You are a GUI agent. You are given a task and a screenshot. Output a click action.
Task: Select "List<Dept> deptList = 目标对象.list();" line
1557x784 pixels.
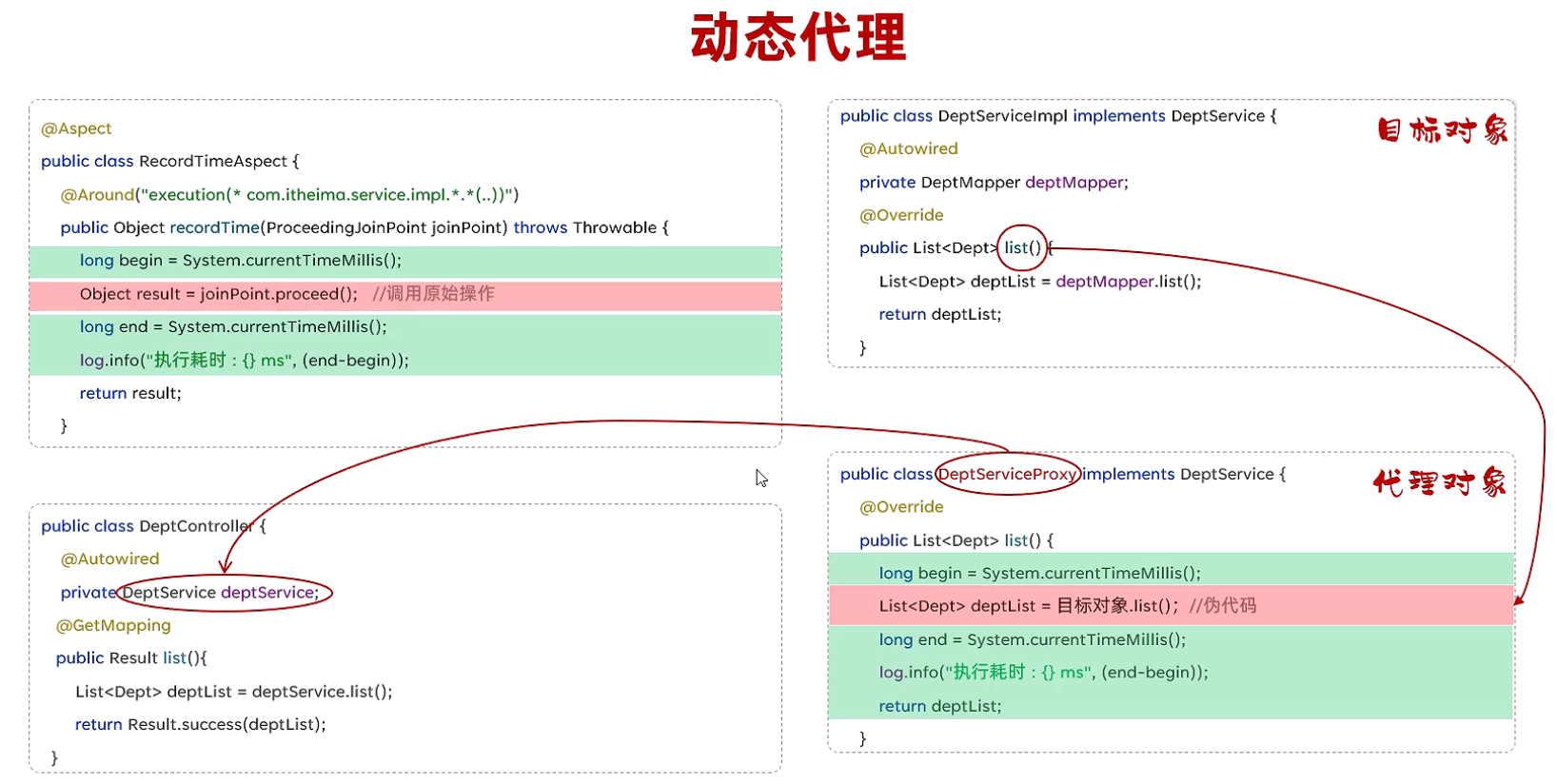pos(1029,606)
